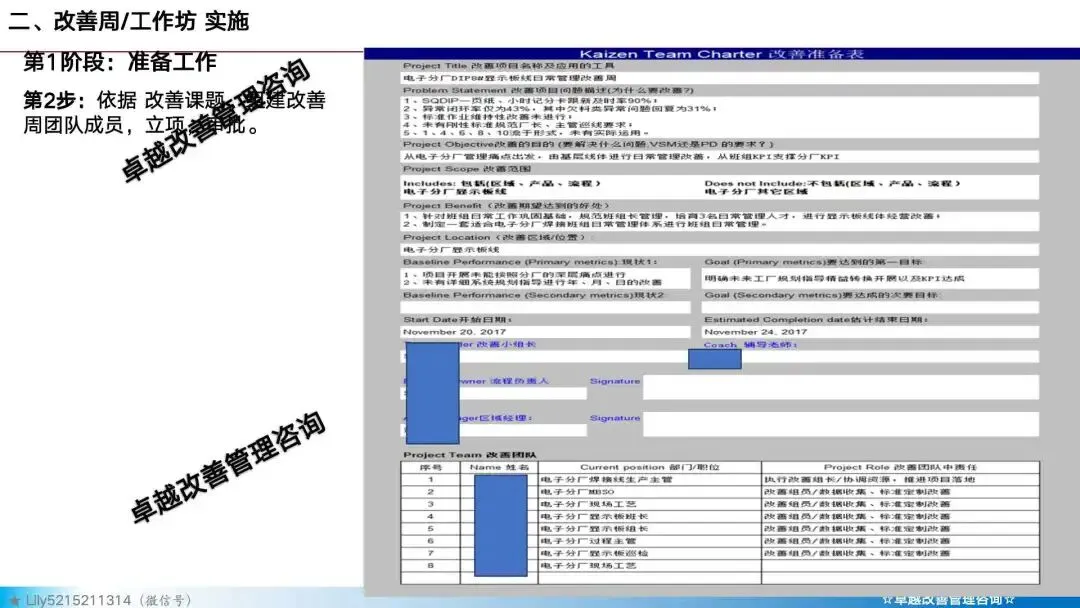The width and height of the screenshot is (1080, 608).
Task: Click the completion date November 24, 2017
Action: click(870, 332)
